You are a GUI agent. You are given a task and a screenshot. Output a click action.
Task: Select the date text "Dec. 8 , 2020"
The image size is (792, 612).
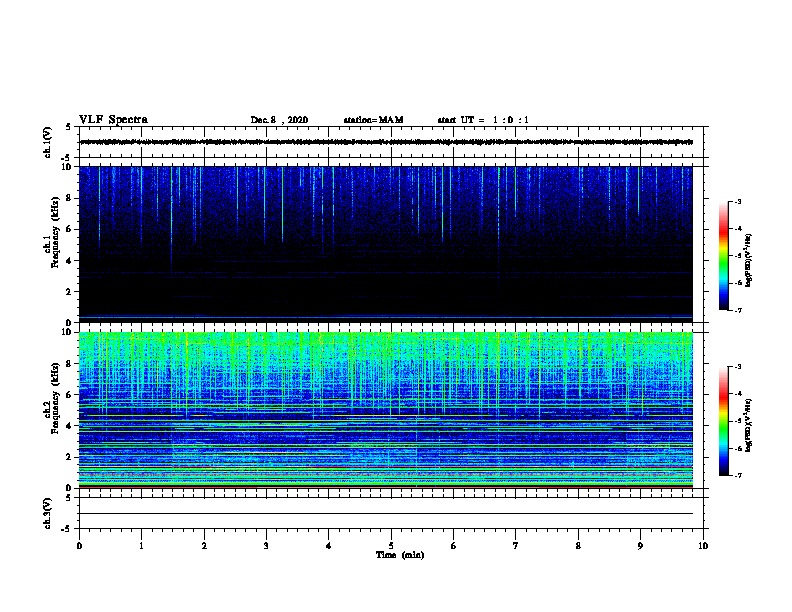pyautogui.click(x=279, y=120)
